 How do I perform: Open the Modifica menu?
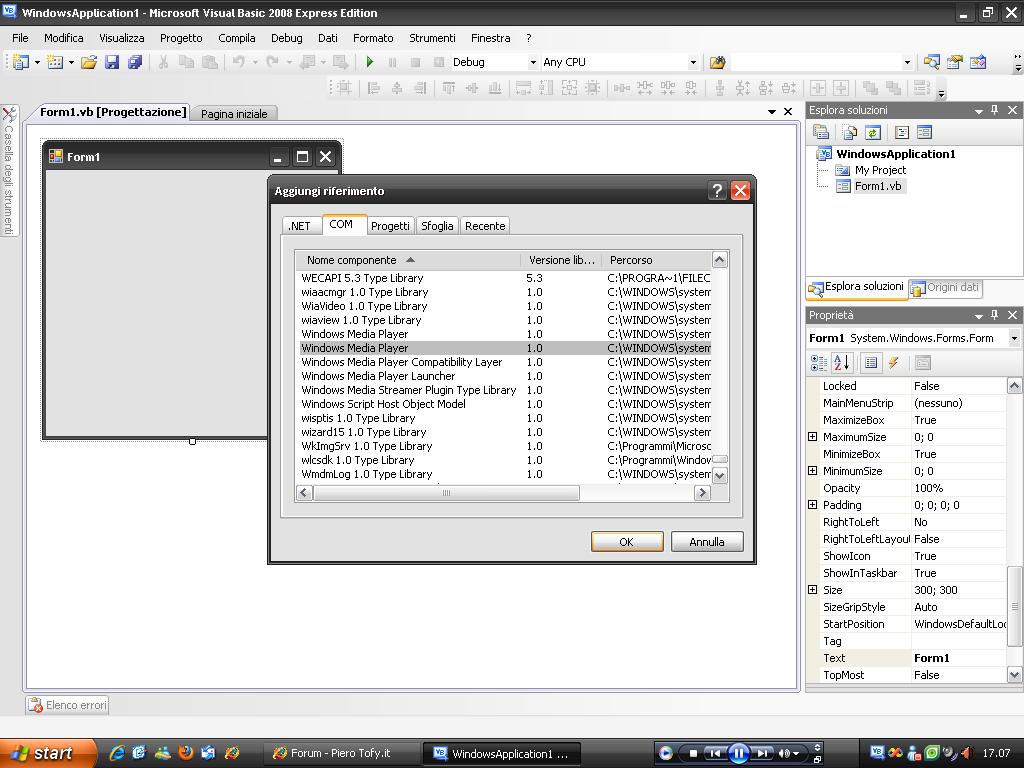click(x=63, y=38)
